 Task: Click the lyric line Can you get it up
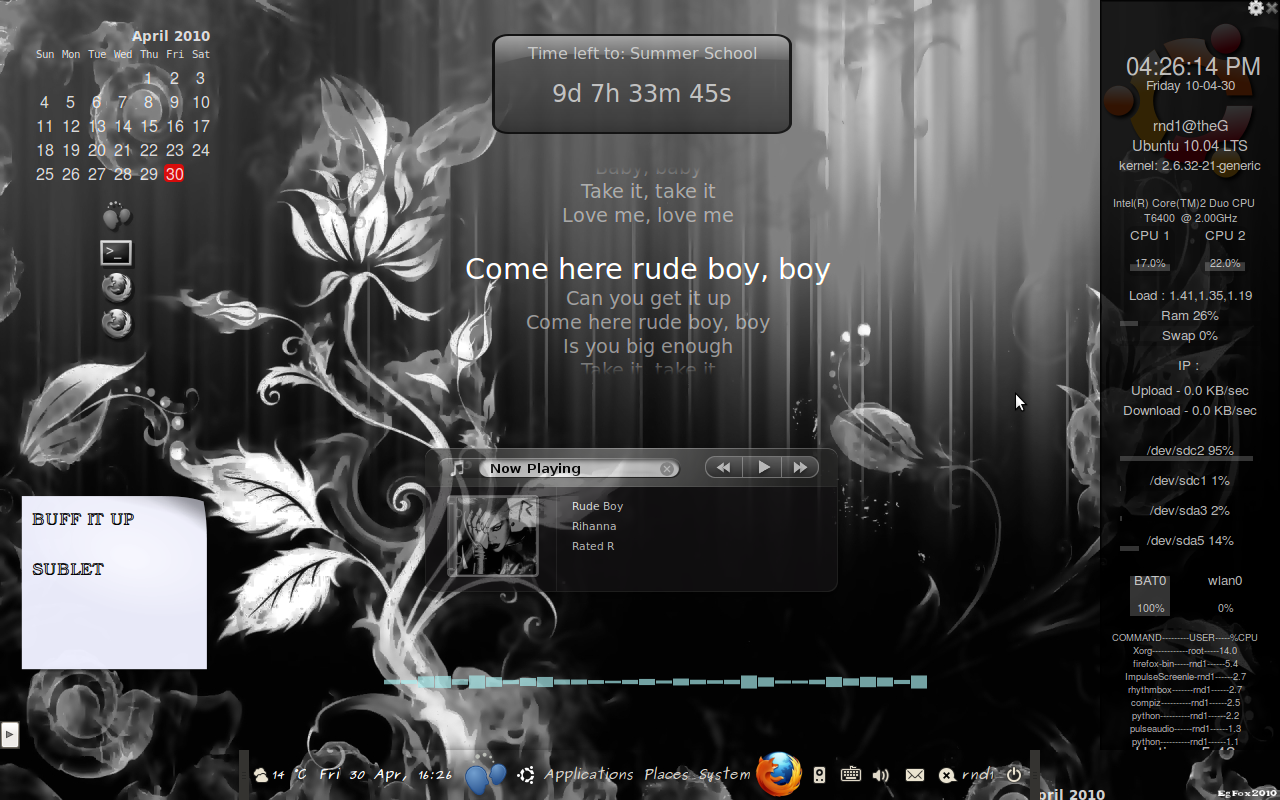point(648,298)
